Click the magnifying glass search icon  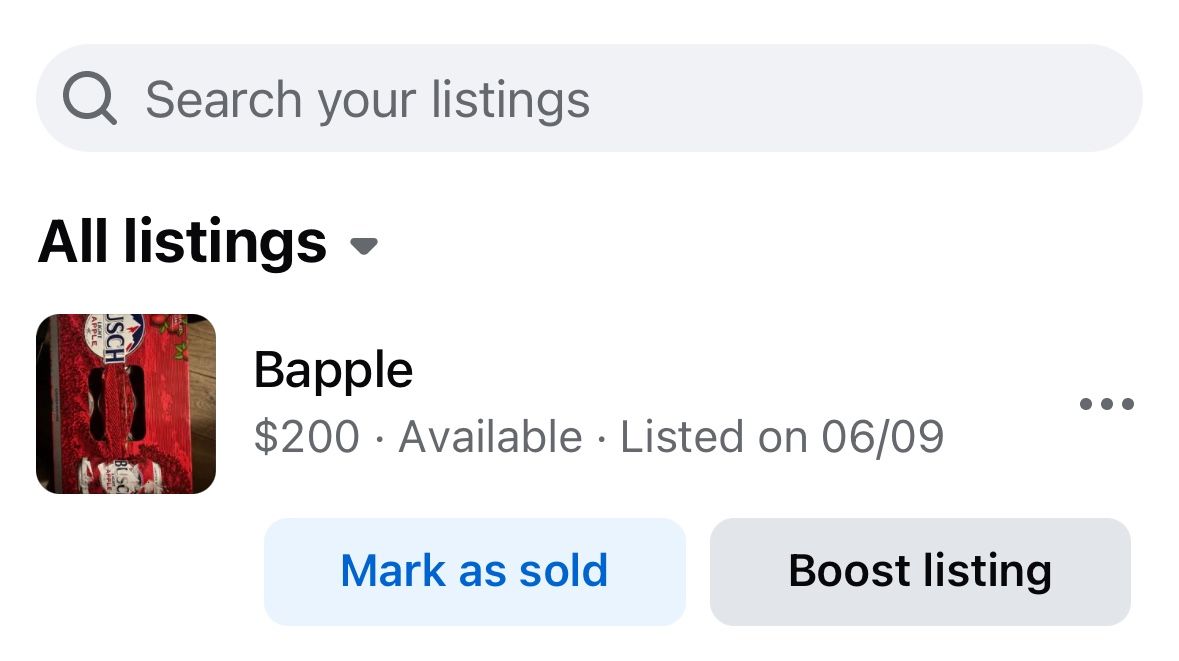tap(89, 98)
